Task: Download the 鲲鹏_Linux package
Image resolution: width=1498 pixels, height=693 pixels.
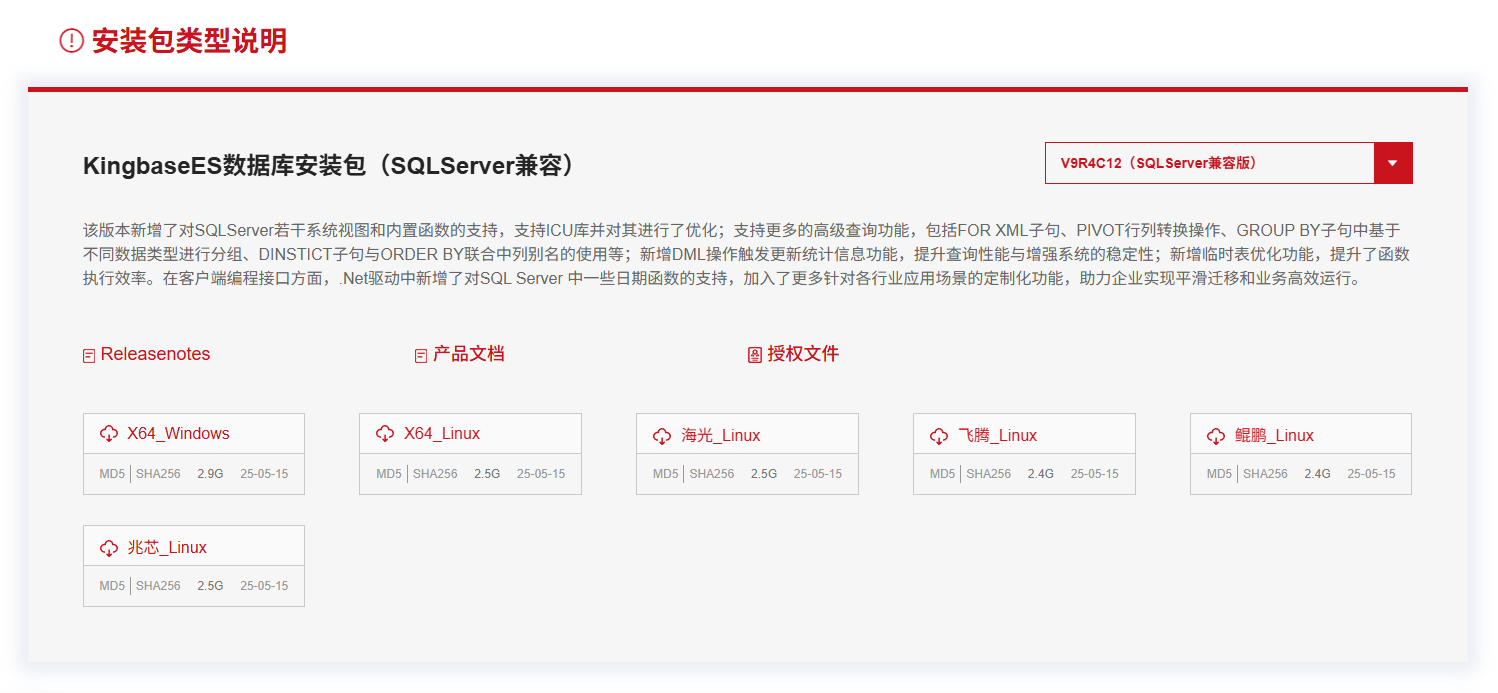Action: tap(1275, 435)
